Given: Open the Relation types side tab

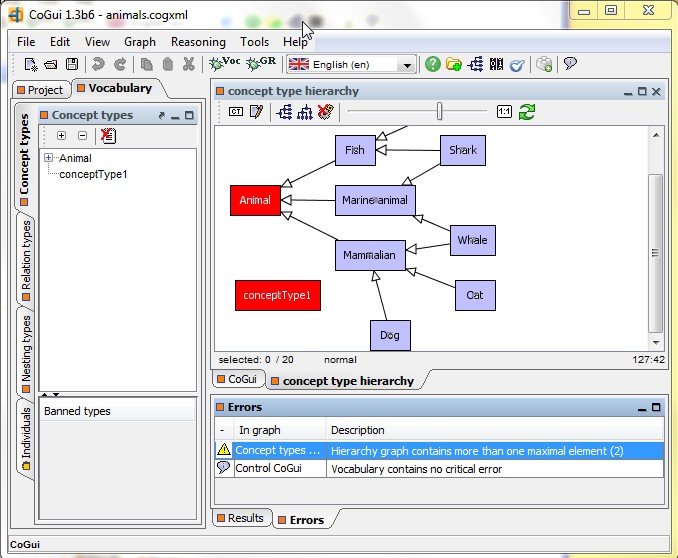Looking at the screenshot, I should [26, 259].
